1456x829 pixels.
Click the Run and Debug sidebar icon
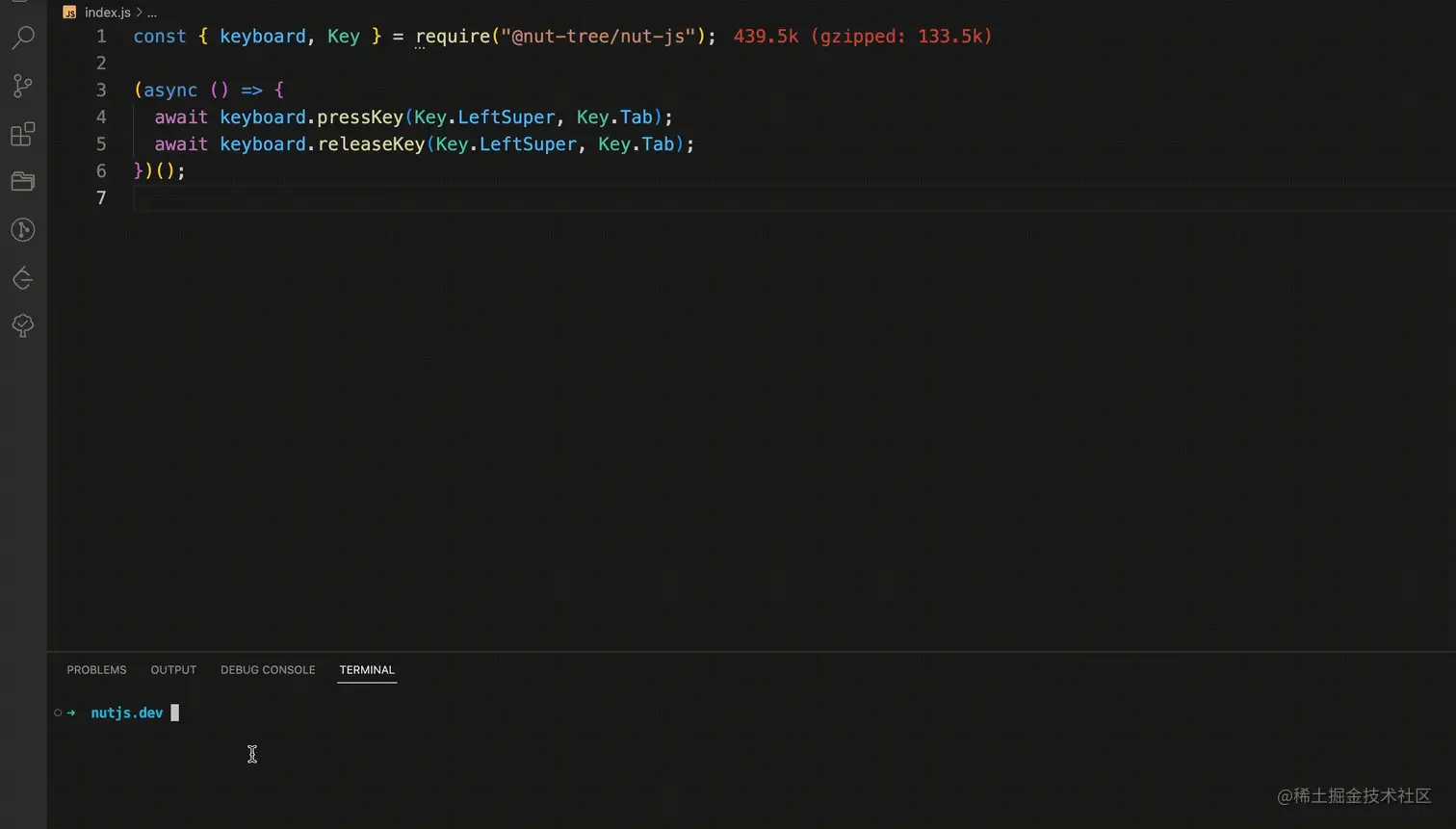[23, 229]
